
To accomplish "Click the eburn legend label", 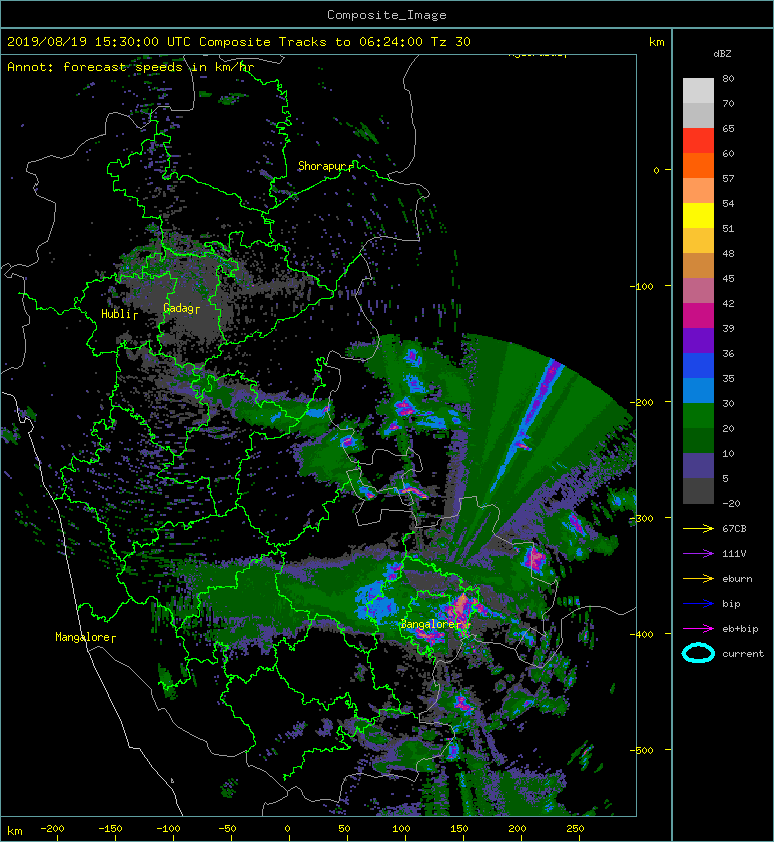I will (x=737, y=579).
